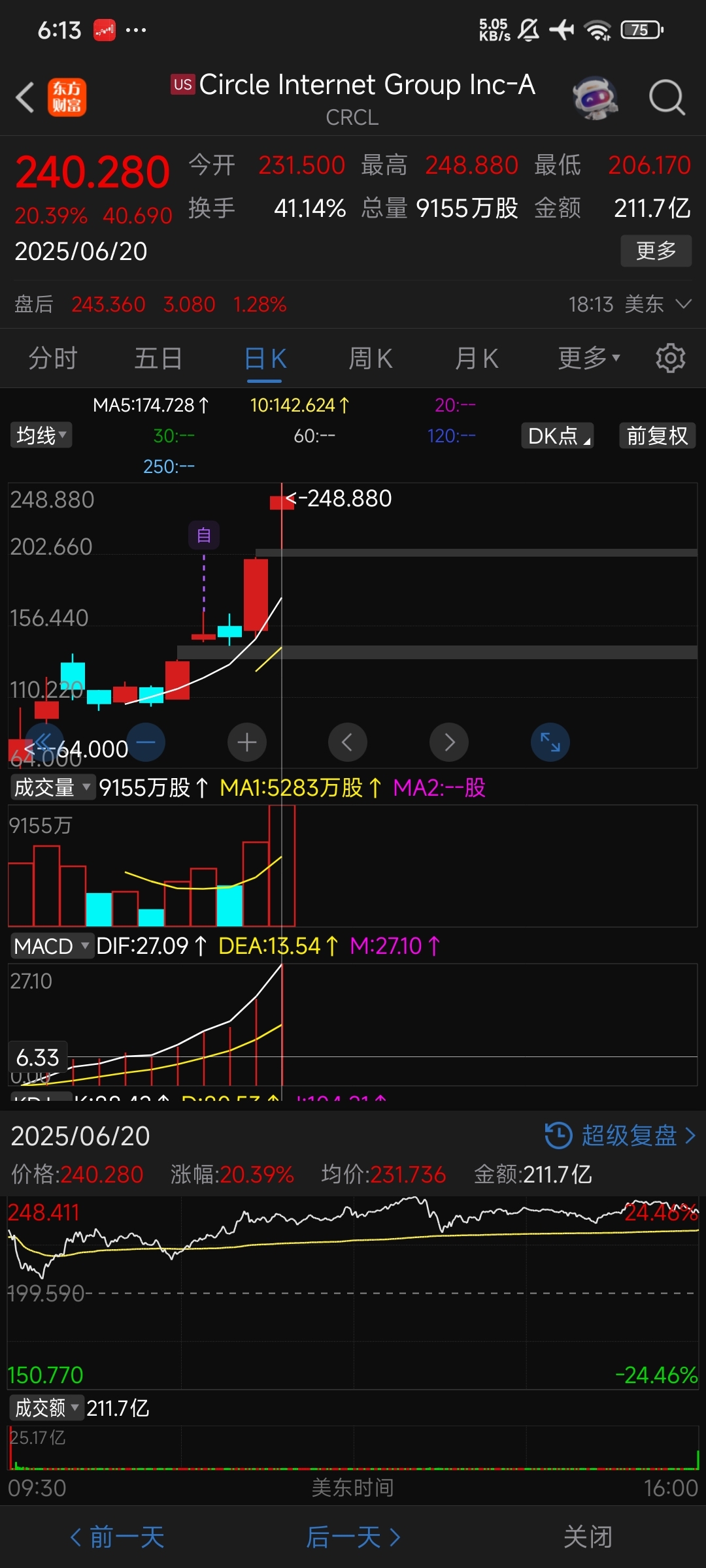
Task: Switch to 五日 tab
Action: tap(158, 359)
